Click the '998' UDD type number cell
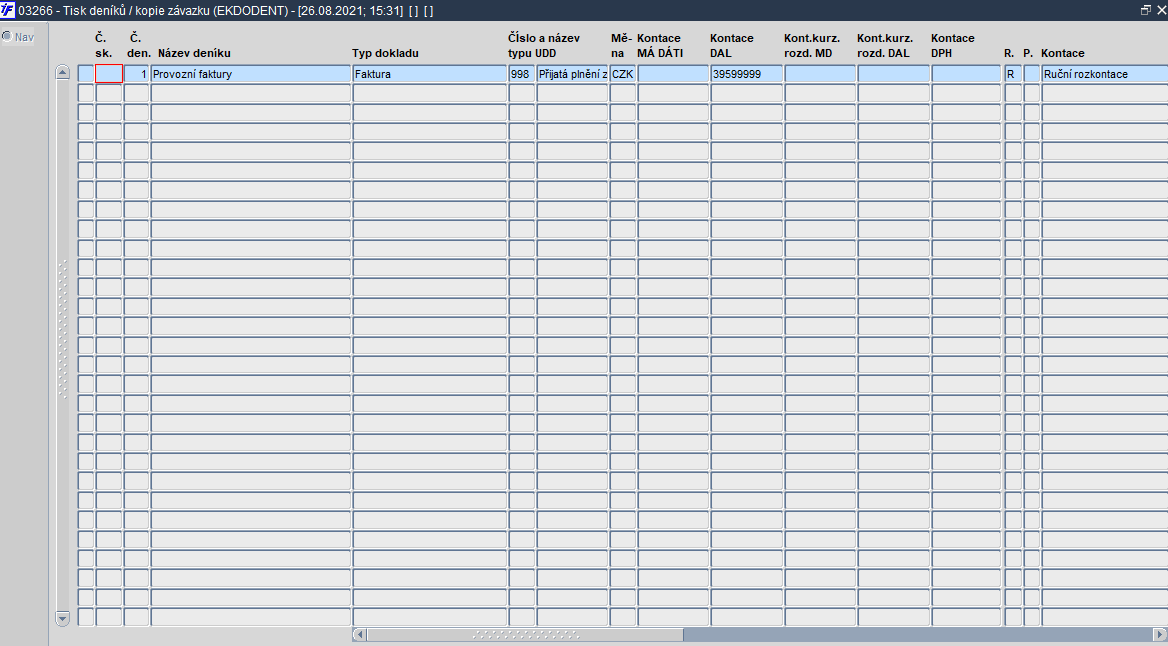 522,74
